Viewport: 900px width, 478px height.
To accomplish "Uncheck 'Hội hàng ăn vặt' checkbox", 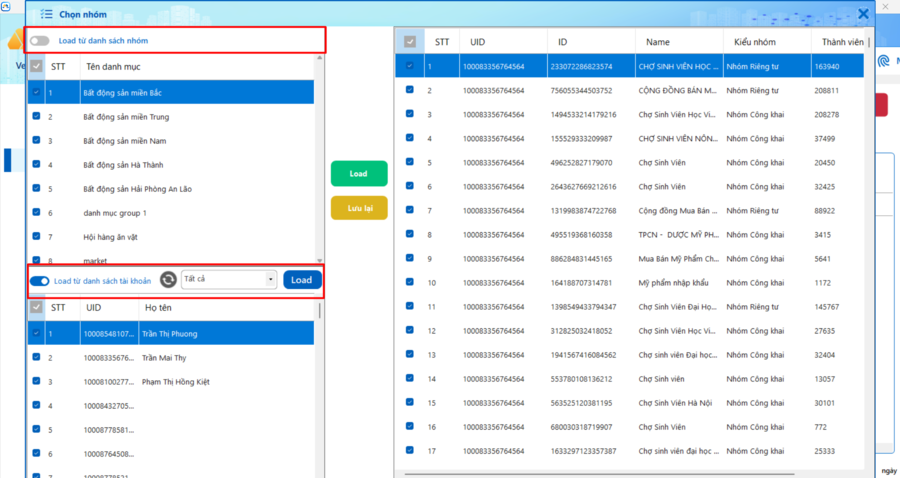I will tap(36, 236).
